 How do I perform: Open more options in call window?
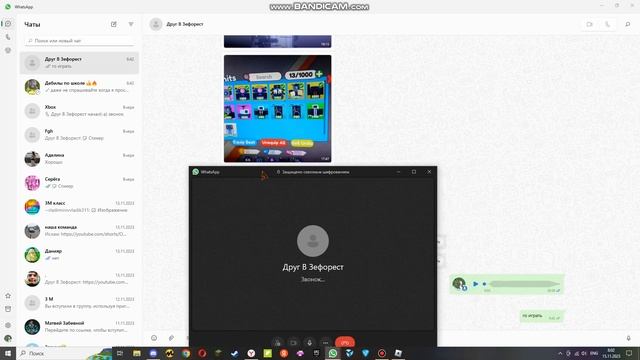[x=325, y=342]
